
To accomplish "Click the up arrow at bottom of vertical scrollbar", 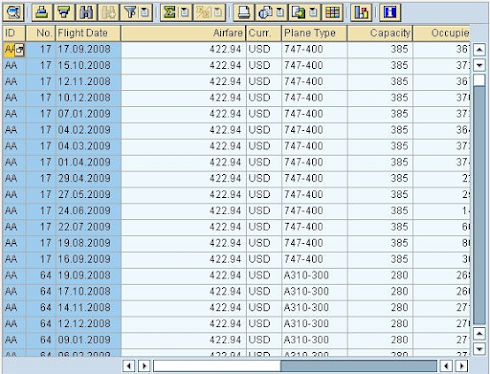I will (479, 333).
